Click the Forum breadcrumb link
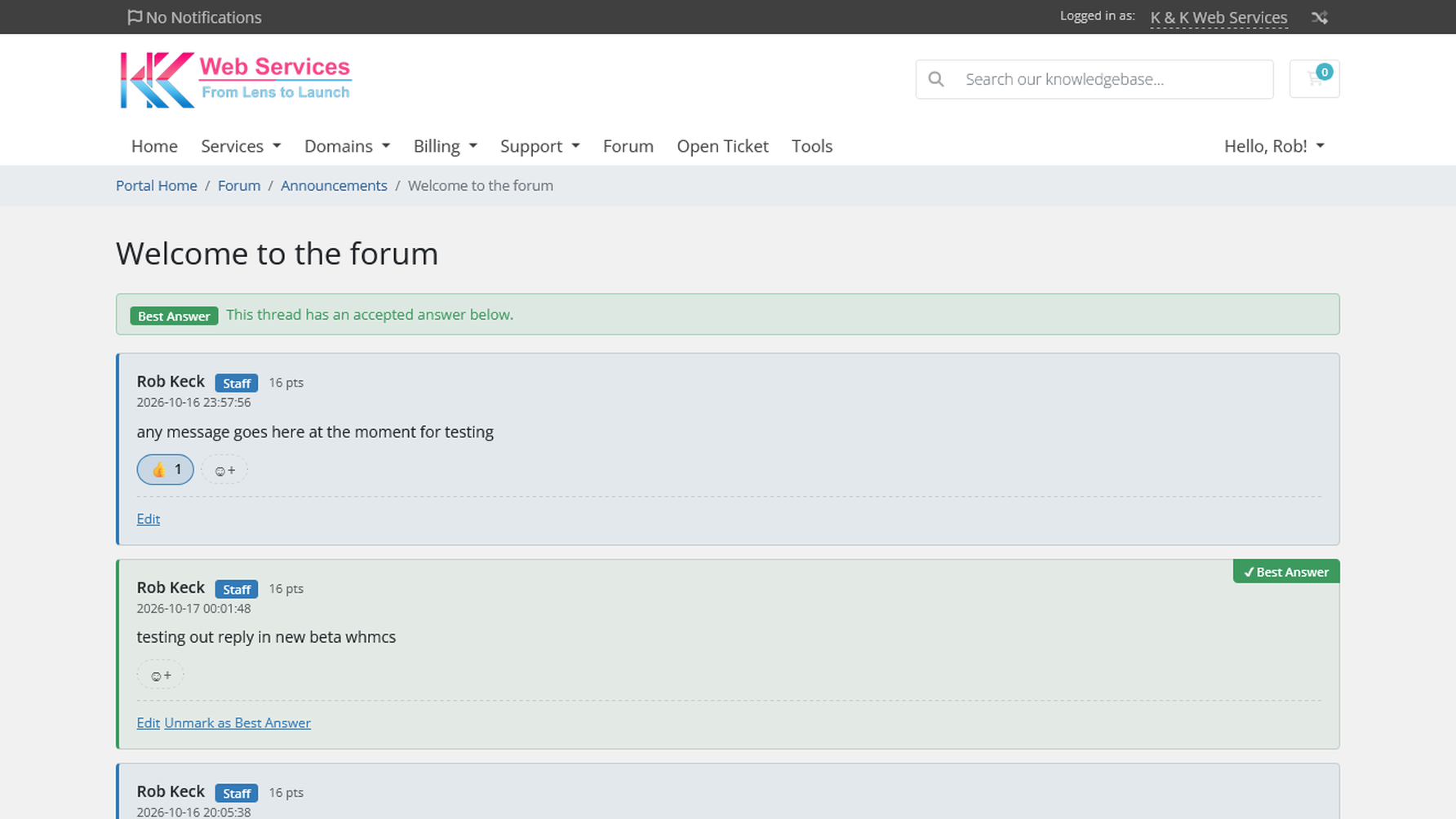Image resolution: width=1456 pixels, height=819 pixels. (x=238, y=185)
